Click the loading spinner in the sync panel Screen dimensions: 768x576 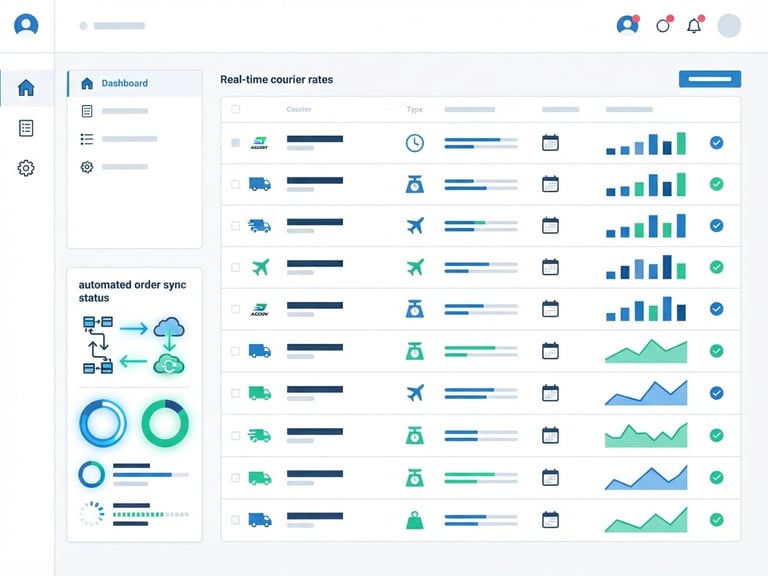[x=92, y=514]
